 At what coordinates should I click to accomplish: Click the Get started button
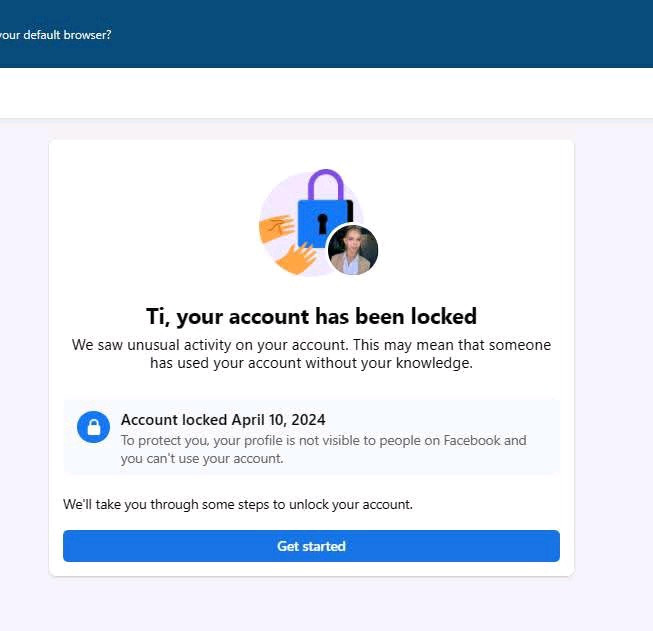[311, 546]
